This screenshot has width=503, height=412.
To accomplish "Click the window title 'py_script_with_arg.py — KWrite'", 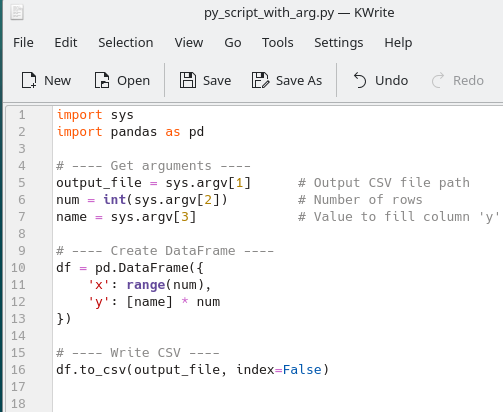I will coord(299,13).
